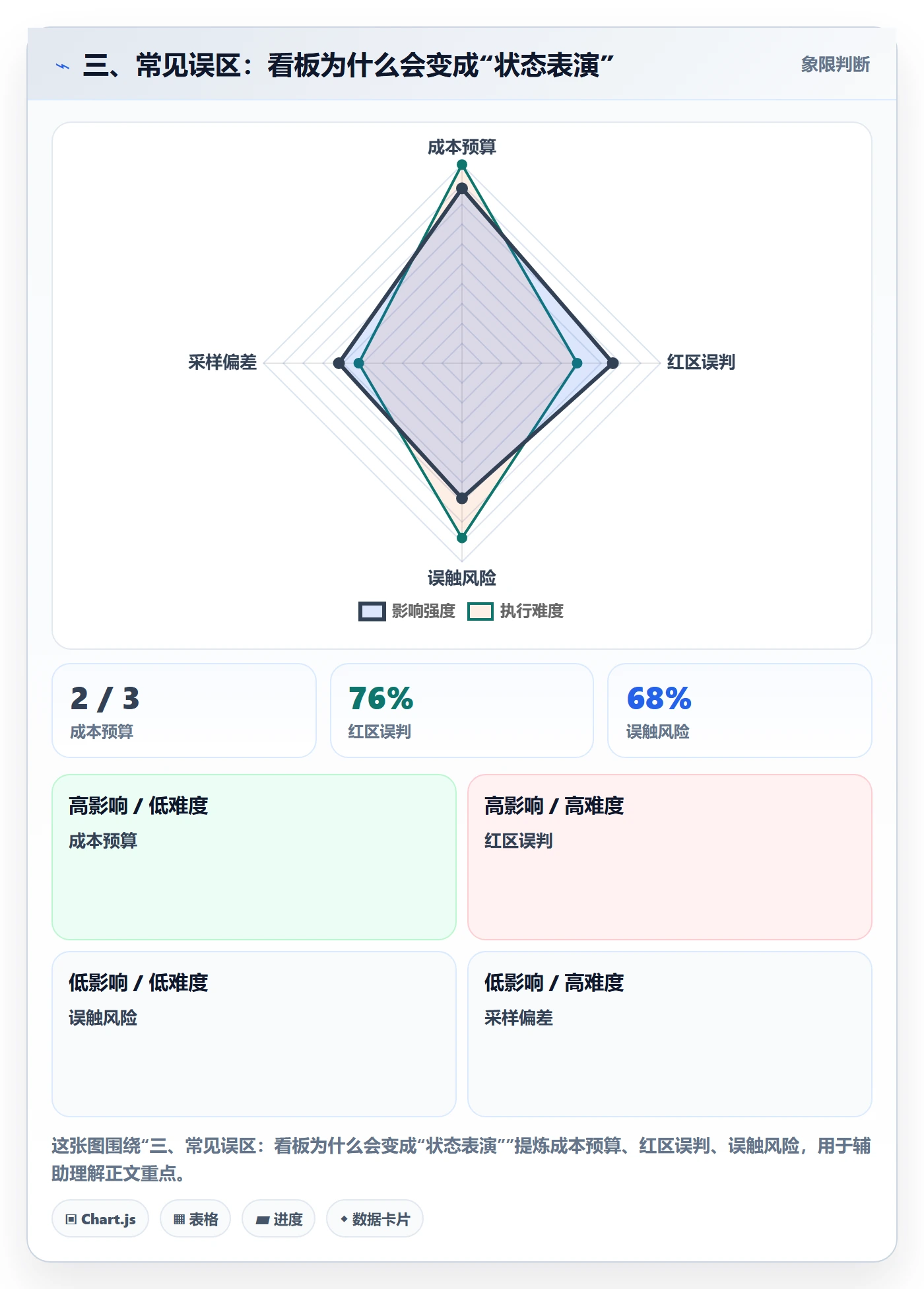The image size is (924, 1289).
Task: Select the 高影响 / 低难度 quadrant card
Action: click(x=254, y=857)
